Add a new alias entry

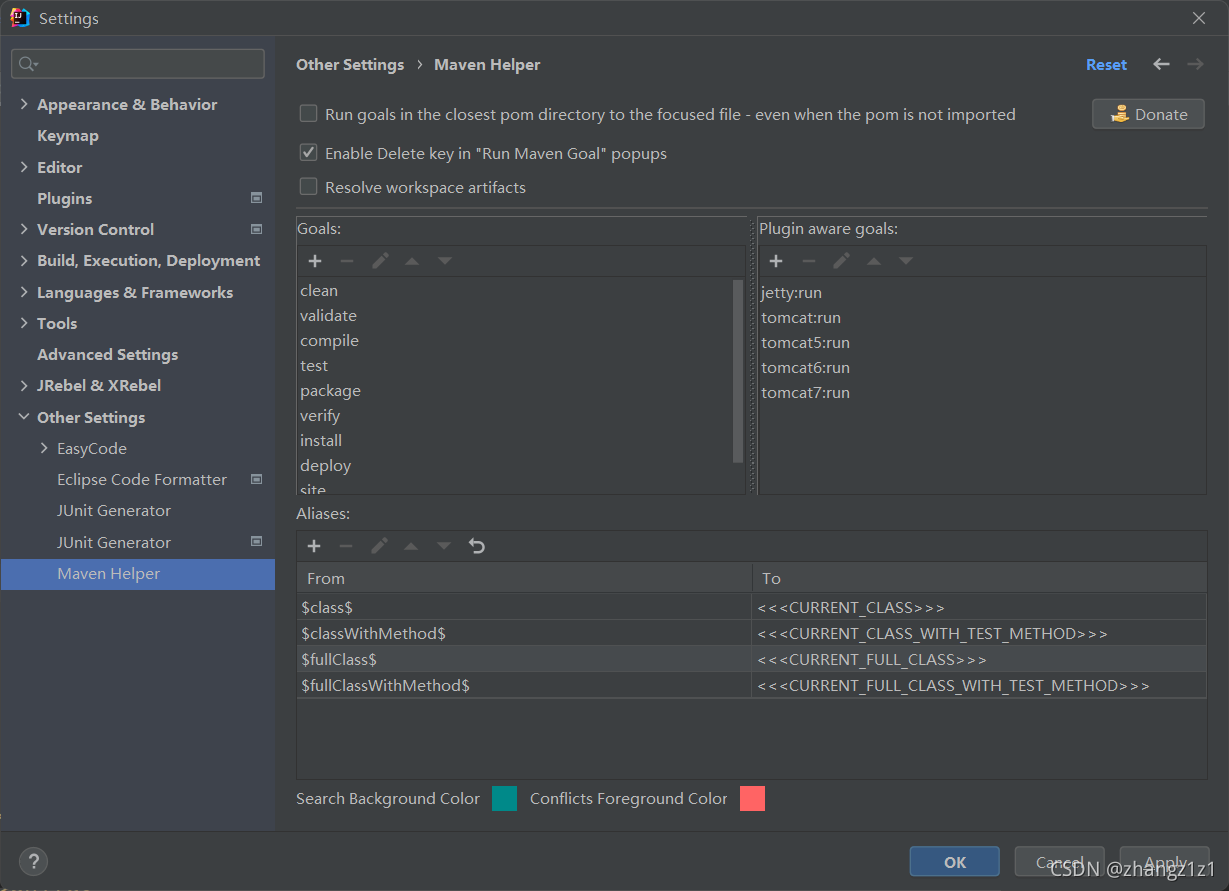click(x=314, y=546)
